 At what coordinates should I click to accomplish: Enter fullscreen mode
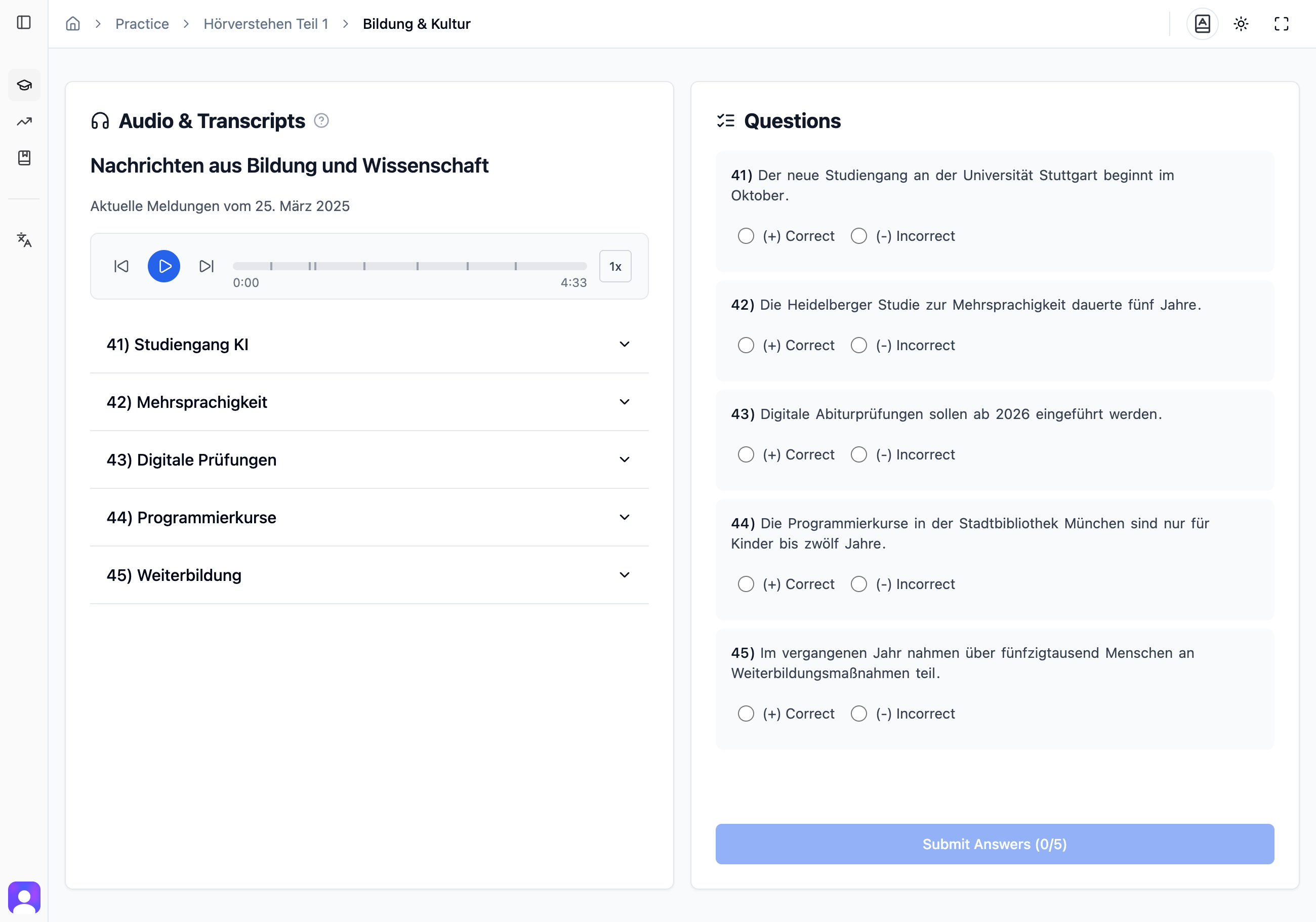click(x=1282, y=23)
